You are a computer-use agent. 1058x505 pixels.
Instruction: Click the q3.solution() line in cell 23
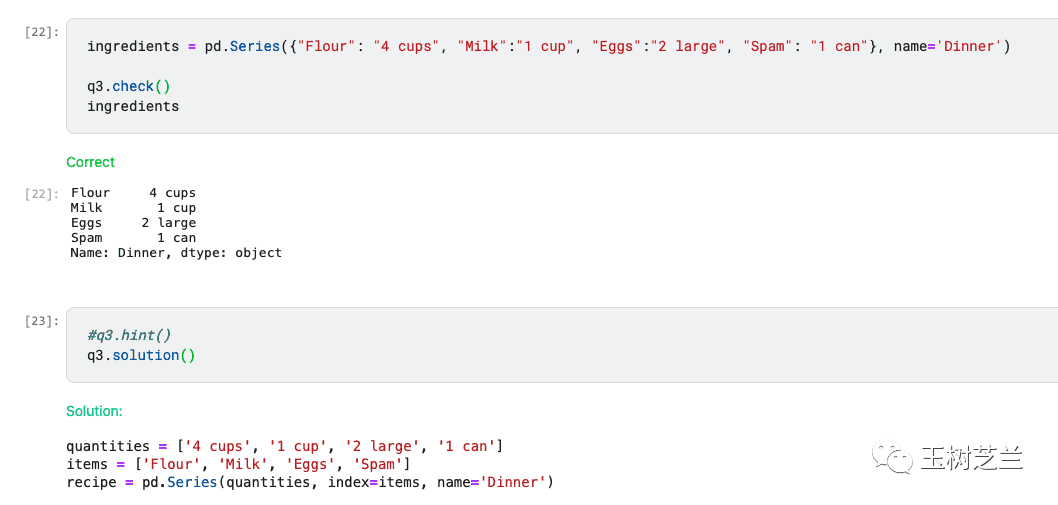pyautogui.click(x=141, y=355)
